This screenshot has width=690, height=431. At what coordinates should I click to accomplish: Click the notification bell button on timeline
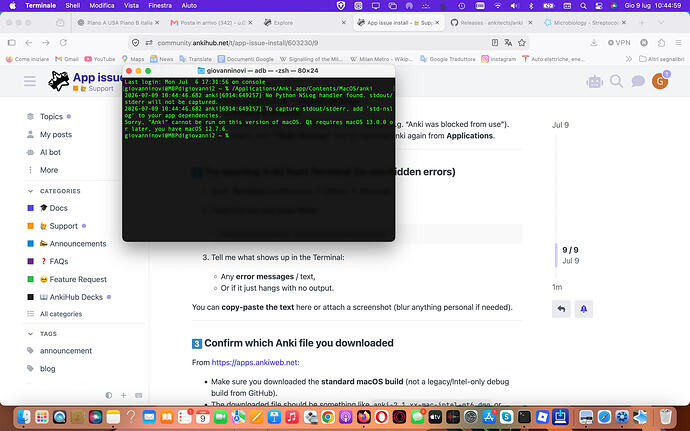584,309
